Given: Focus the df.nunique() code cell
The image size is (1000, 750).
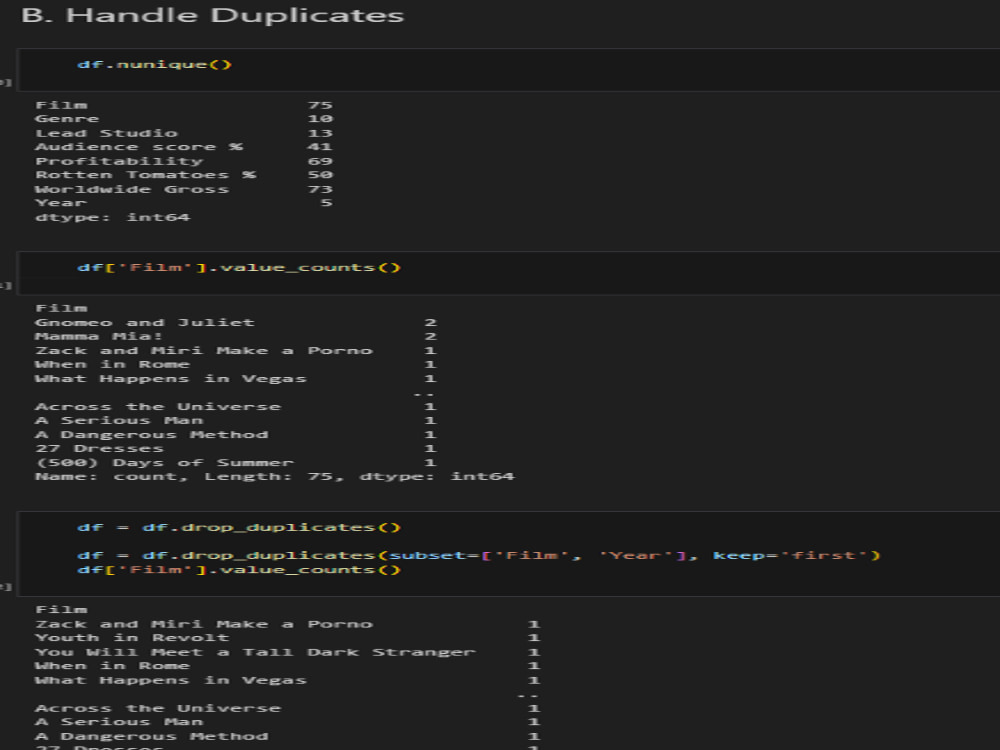Looking at the screenshot, I should (x=508, y=70).
